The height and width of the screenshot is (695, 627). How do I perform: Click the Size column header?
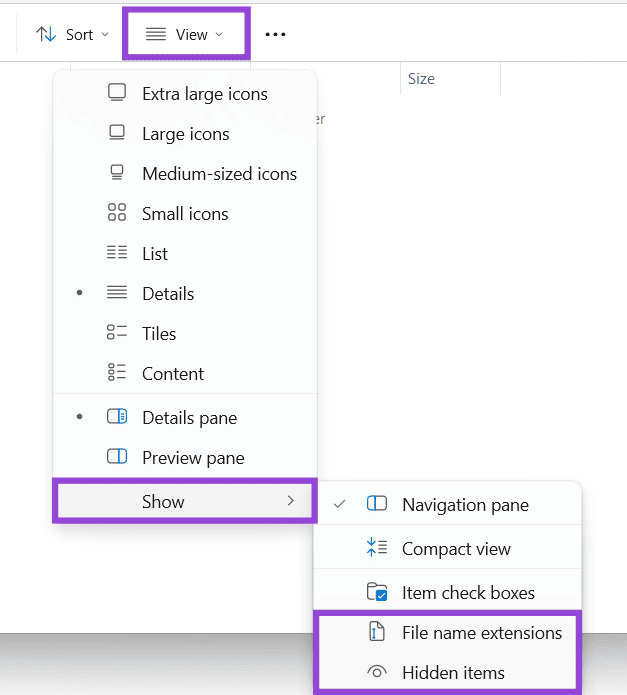coord(421,79)
